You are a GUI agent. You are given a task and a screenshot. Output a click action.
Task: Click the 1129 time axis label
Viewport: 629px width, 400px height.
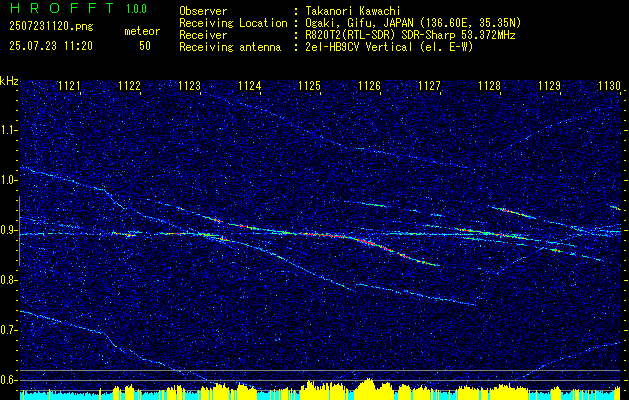pyautogui.click(x=549, y=86)
